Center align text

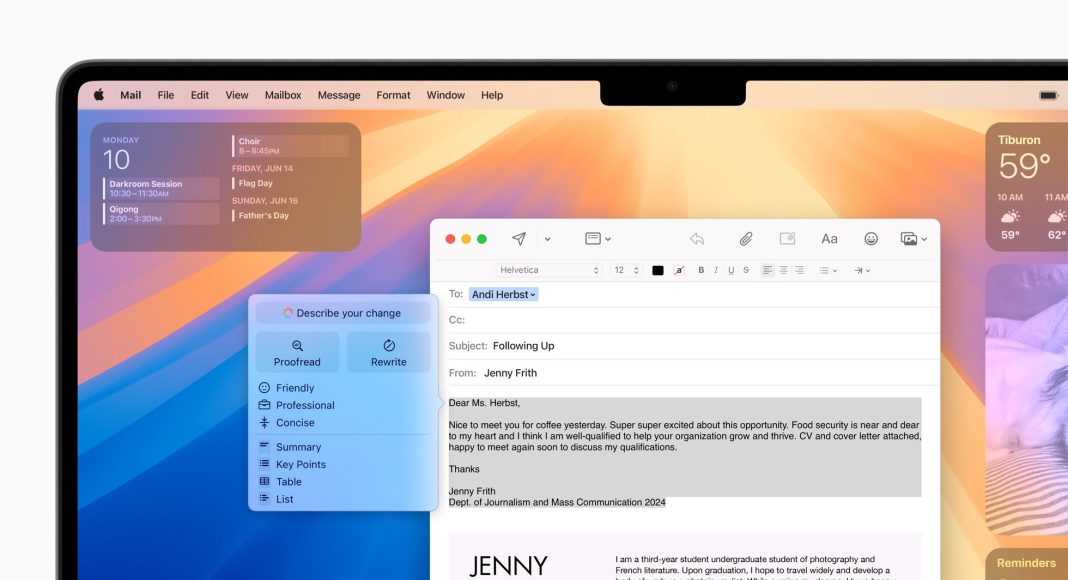(x=783, y=270)
